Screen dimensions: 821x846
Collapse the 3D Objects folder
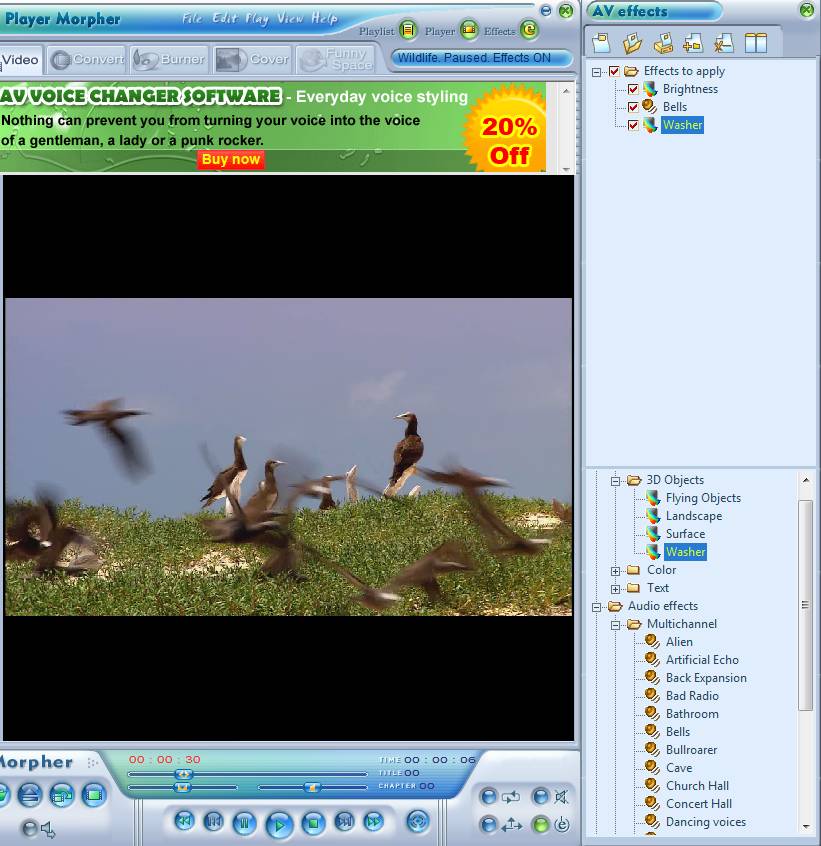(615, 481)
